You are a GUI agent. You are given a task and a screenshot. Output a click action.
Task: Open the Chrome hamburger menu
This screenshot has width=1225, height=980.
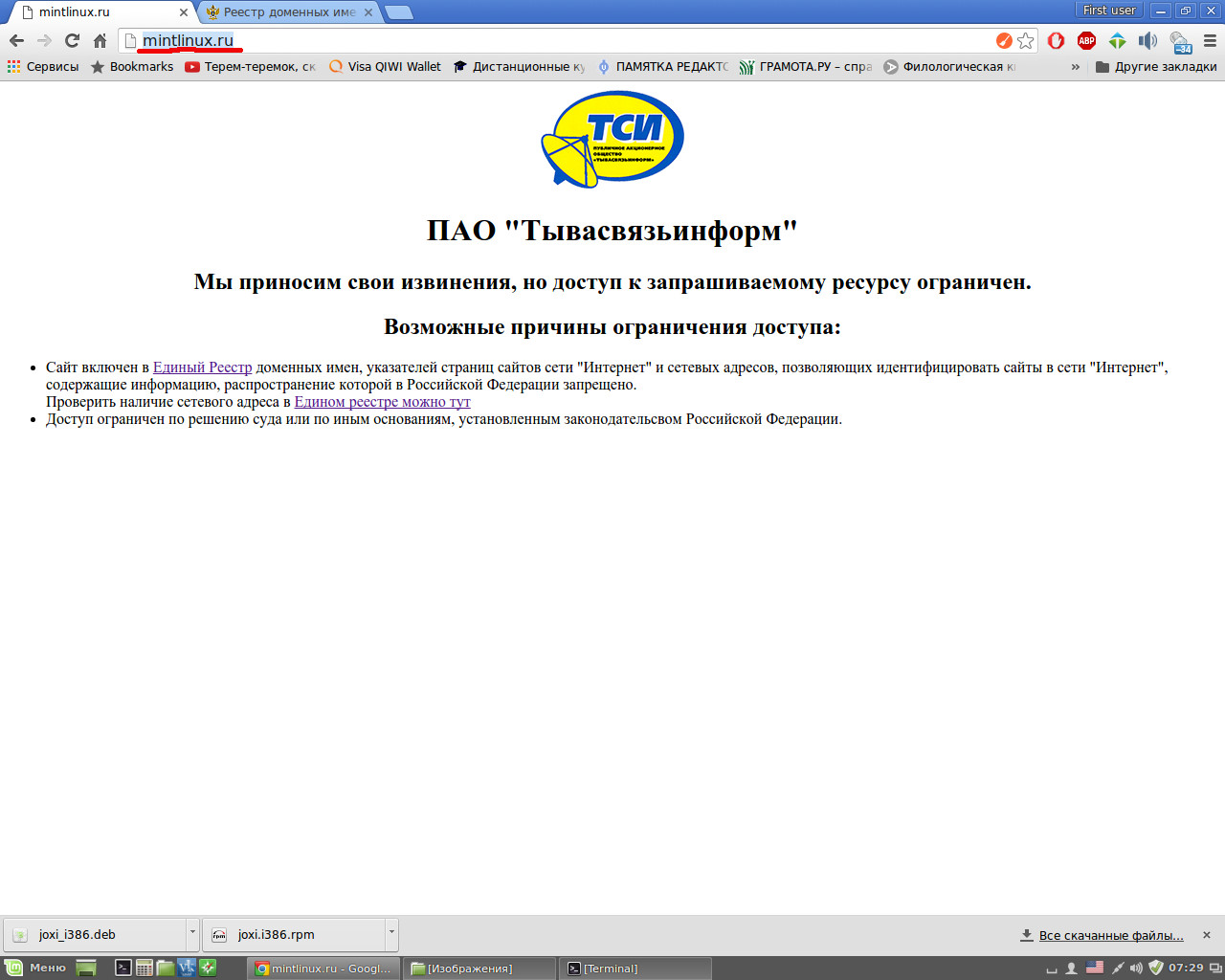(x=1210, y=40)
